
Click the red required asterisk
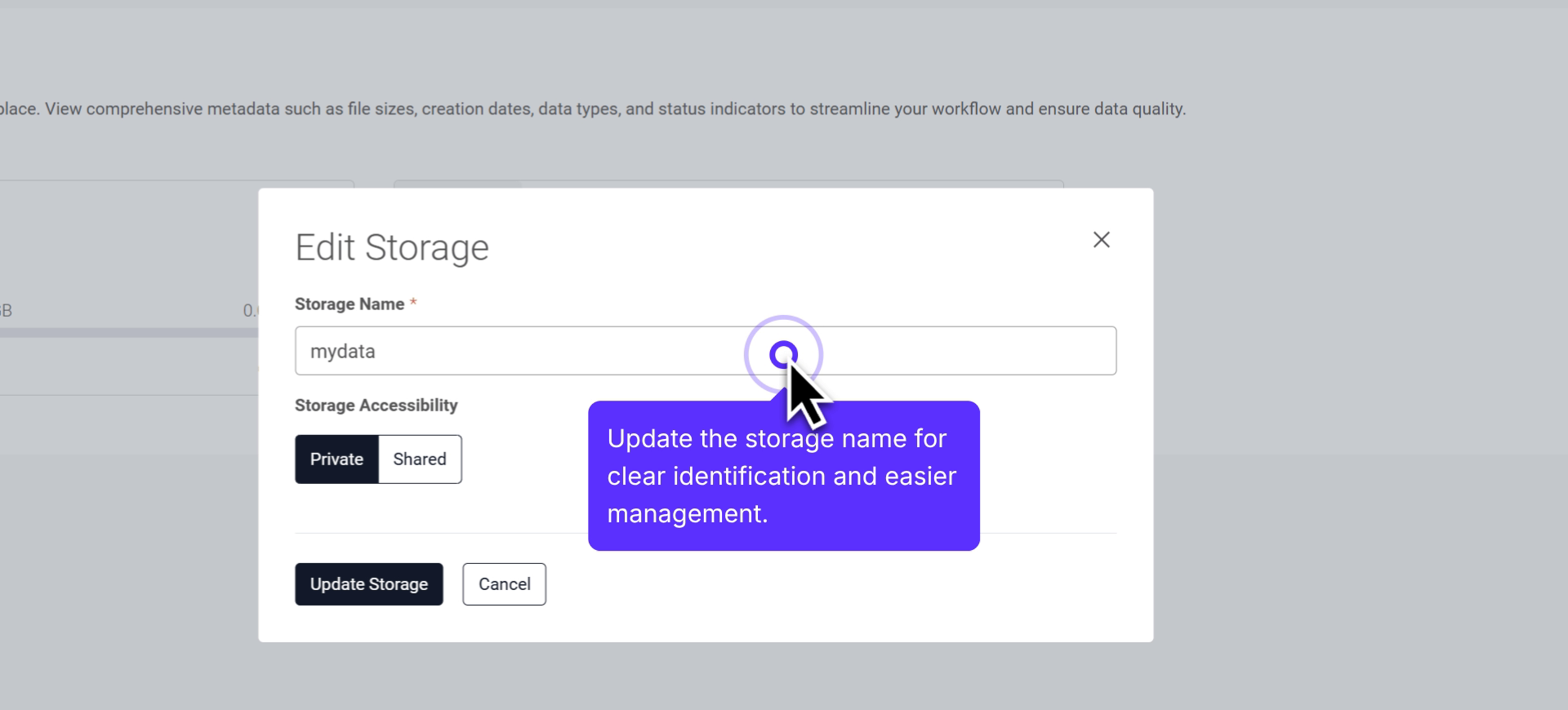(413, 304)
